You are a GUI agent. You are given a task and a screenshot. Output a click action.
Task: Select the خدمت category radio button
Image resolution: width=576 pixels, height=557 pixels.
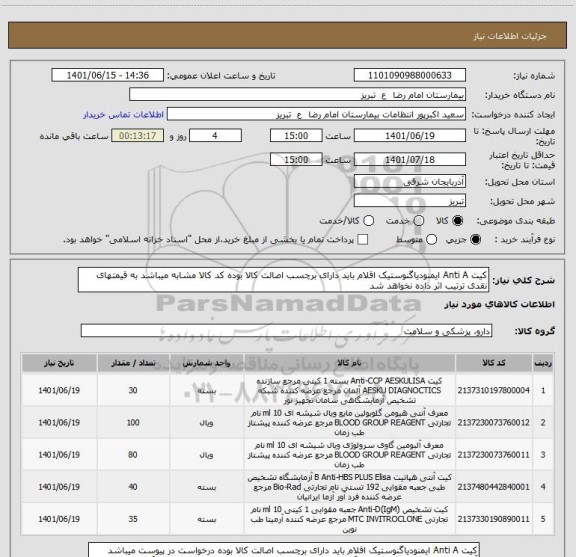tap(419, 221)
